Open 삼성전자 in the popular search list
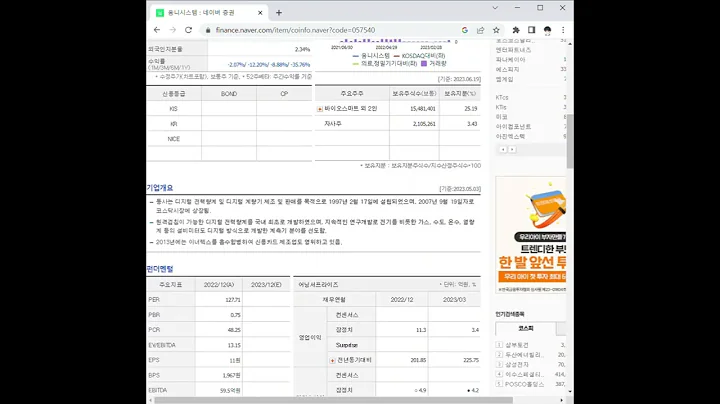Image resolution: width=720 pixels, height=404 pixels. coord(517,365)
